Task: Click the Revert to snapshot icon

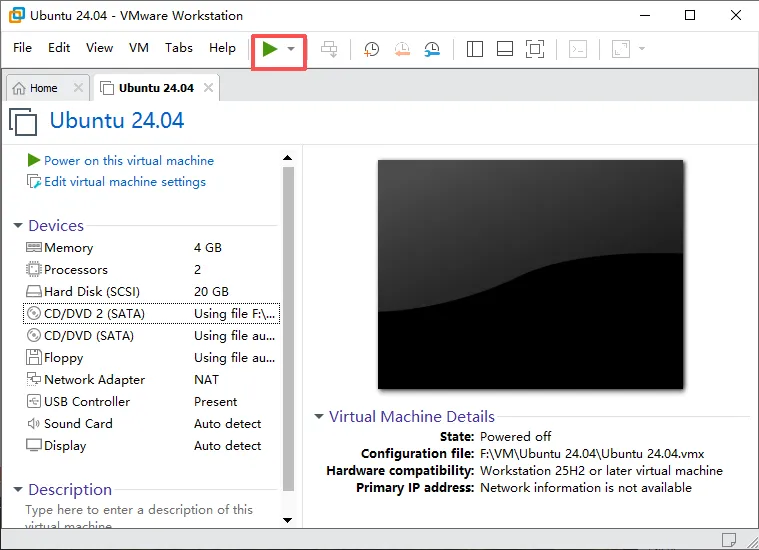Action: pos(402,49)
